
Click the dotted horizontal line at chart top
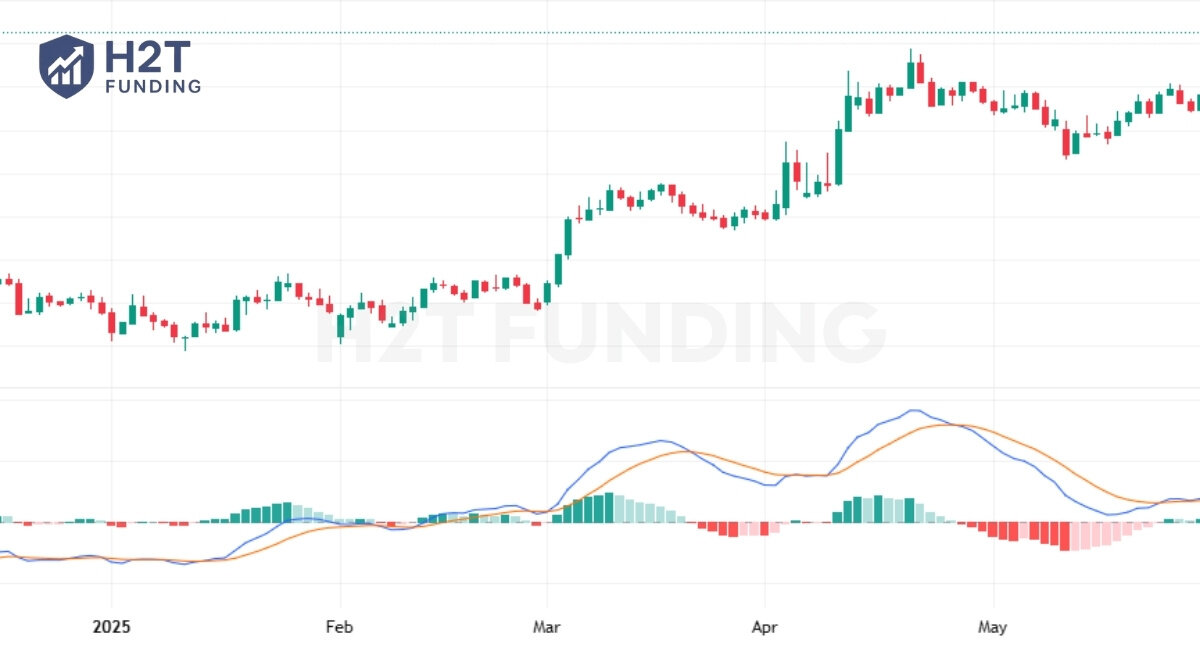pos(600,33)
